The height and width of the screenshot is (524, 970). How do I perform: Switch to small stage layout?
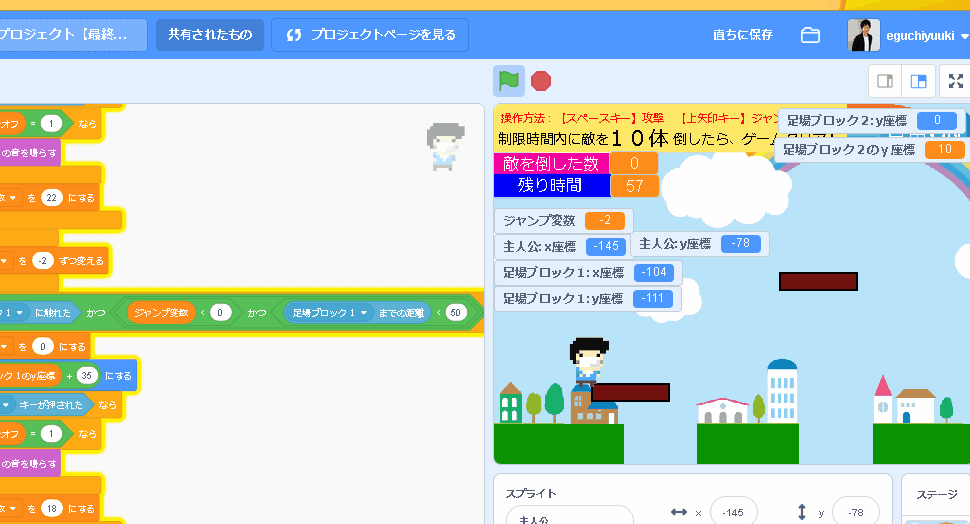pos(885,81)
